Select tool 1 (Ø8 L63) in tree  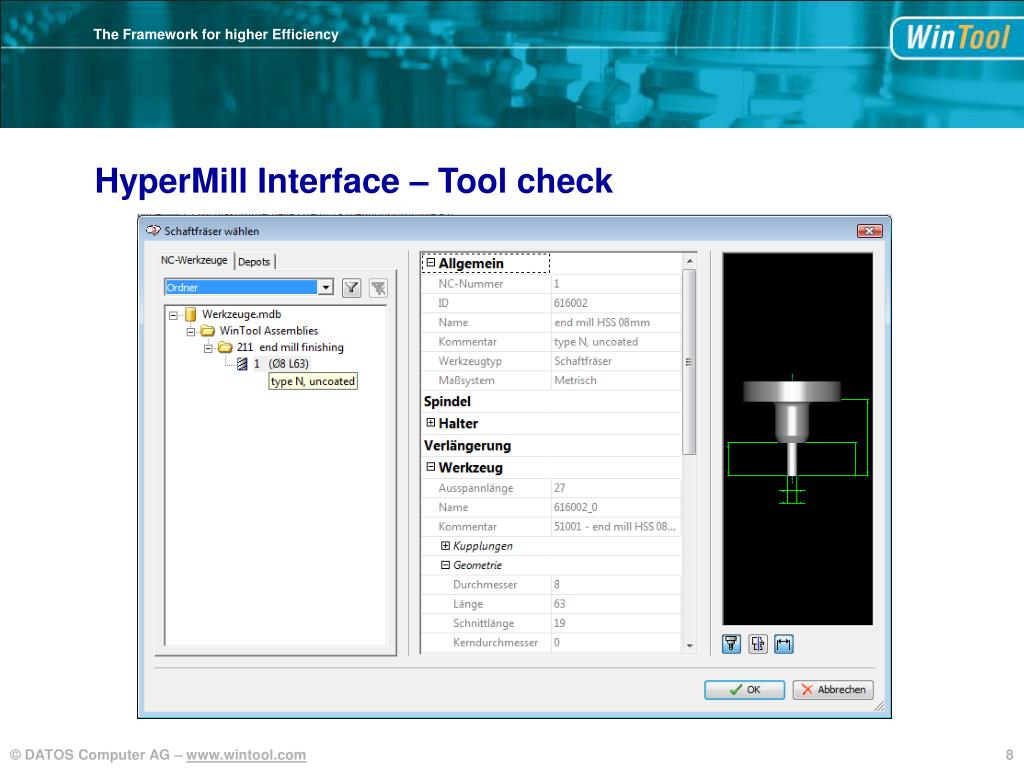[281, 364]
